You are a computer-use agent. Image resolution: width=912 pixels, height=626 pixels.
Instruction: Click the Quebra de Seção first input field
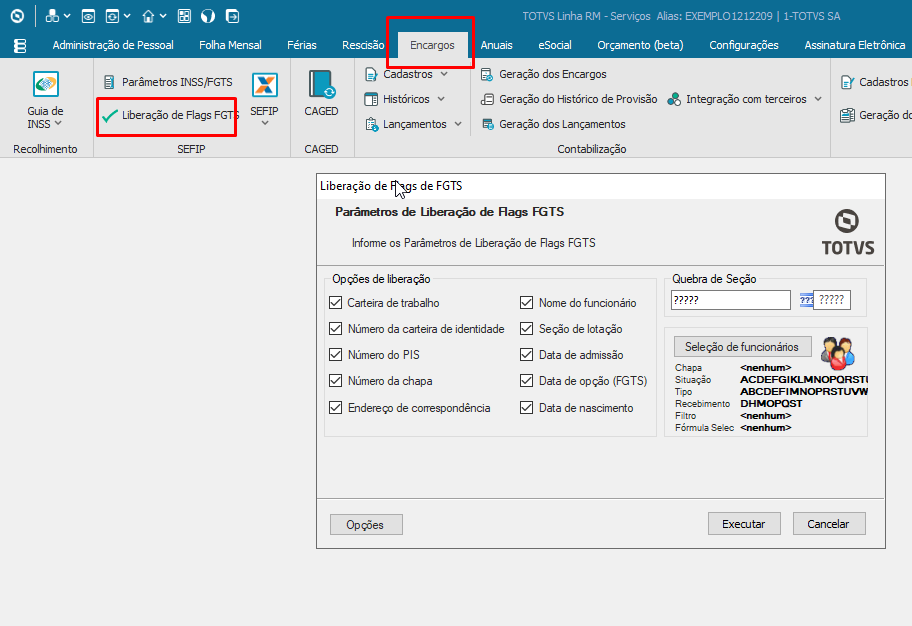click(731, 300)
